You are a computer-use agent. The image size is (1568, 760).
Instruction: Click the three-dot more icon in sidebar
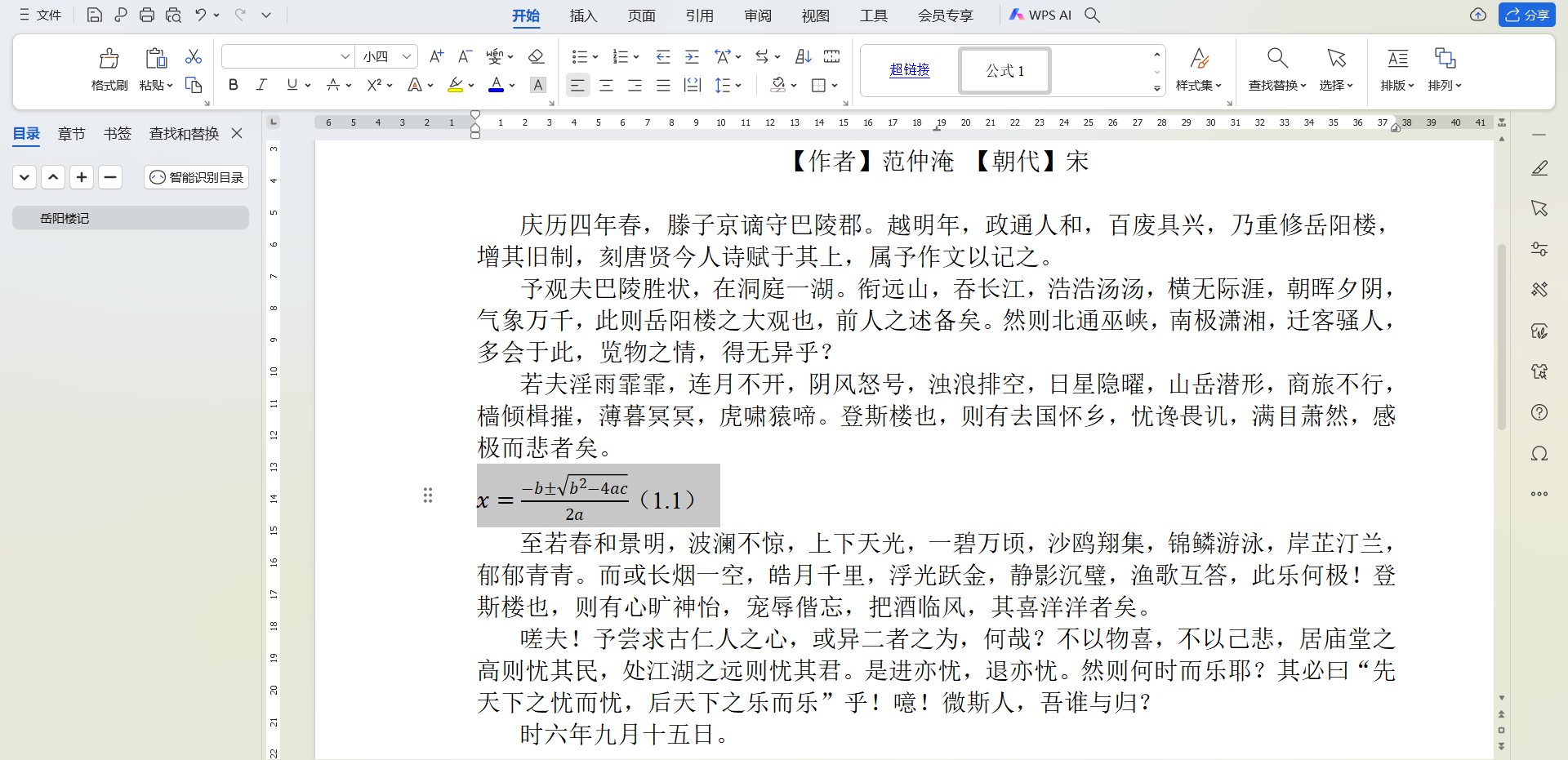pyautogui.click(x=1539, y=494)
